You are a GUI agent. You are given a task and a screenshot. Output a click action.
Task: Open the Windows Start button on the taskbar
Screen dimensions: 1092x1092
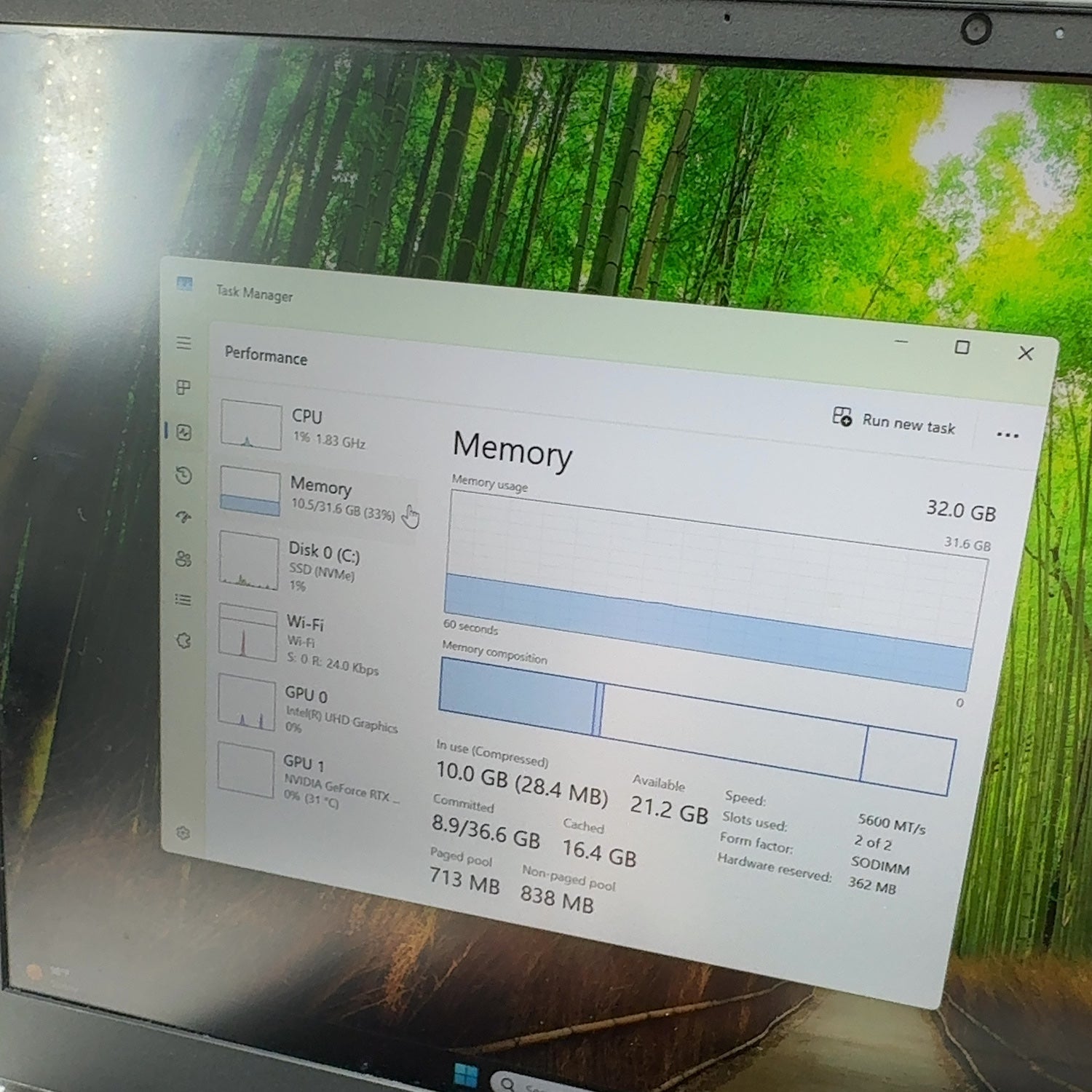[x=465, y=1076]
